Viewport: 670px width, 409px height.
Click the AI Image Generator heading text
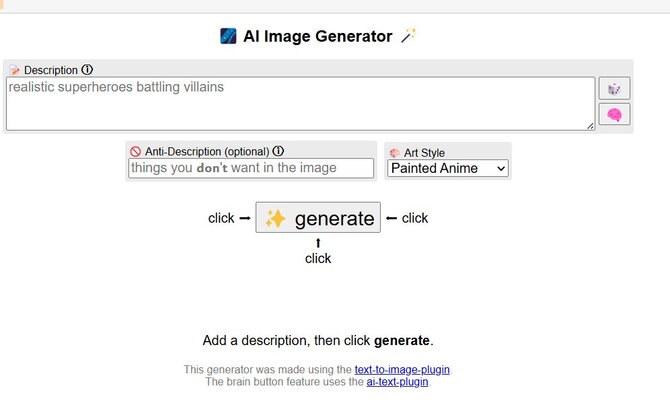click(318, 37)
